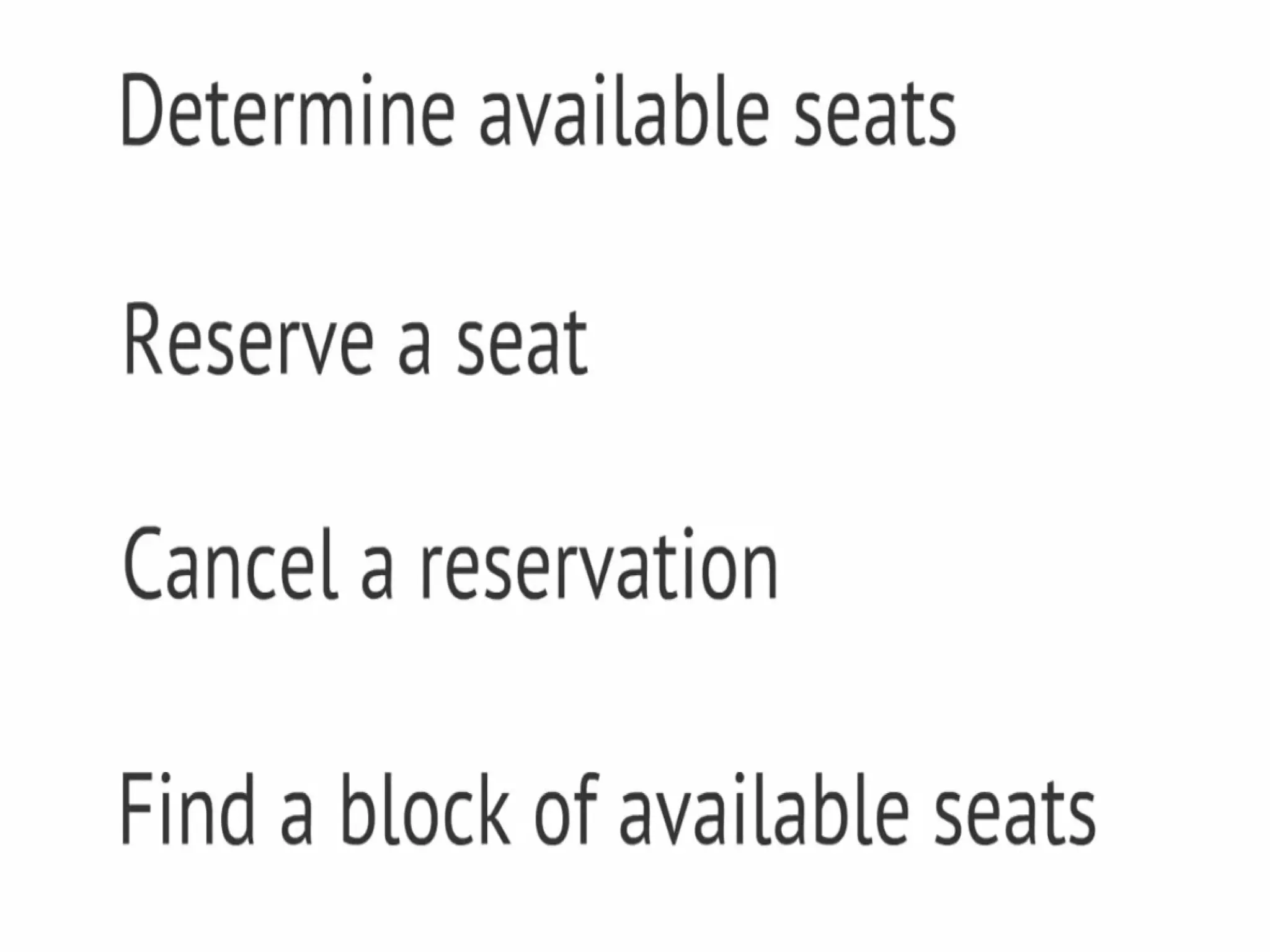Click the word 'reservation'
Image resolution: width=1270 pixels, height=952 pixels.
[x=599, y=566]
